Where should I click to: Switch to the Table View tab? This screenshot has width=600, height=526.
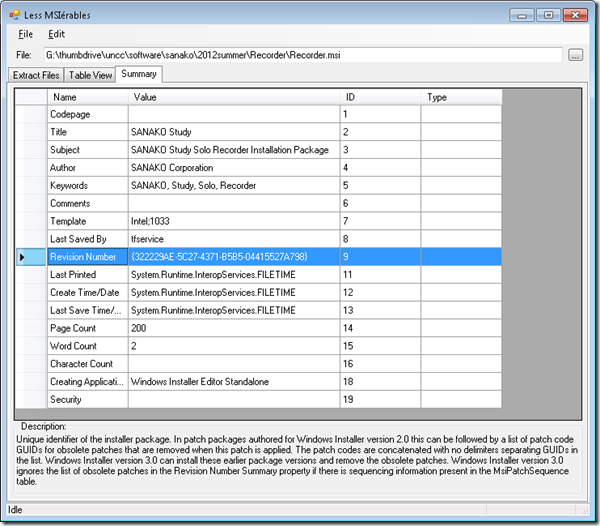click(90, 75)
